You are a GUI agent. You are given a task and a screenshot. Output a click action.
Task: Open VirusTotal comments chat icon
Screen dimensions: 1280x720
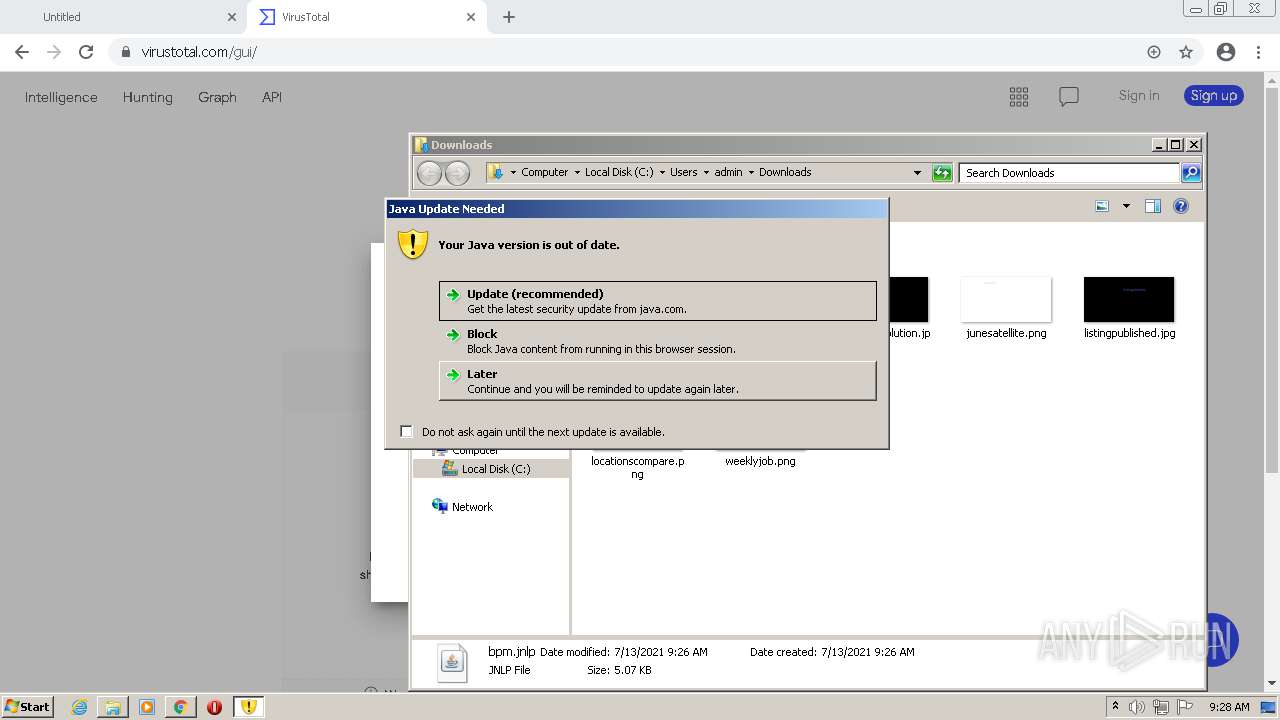coord(1069,96)
